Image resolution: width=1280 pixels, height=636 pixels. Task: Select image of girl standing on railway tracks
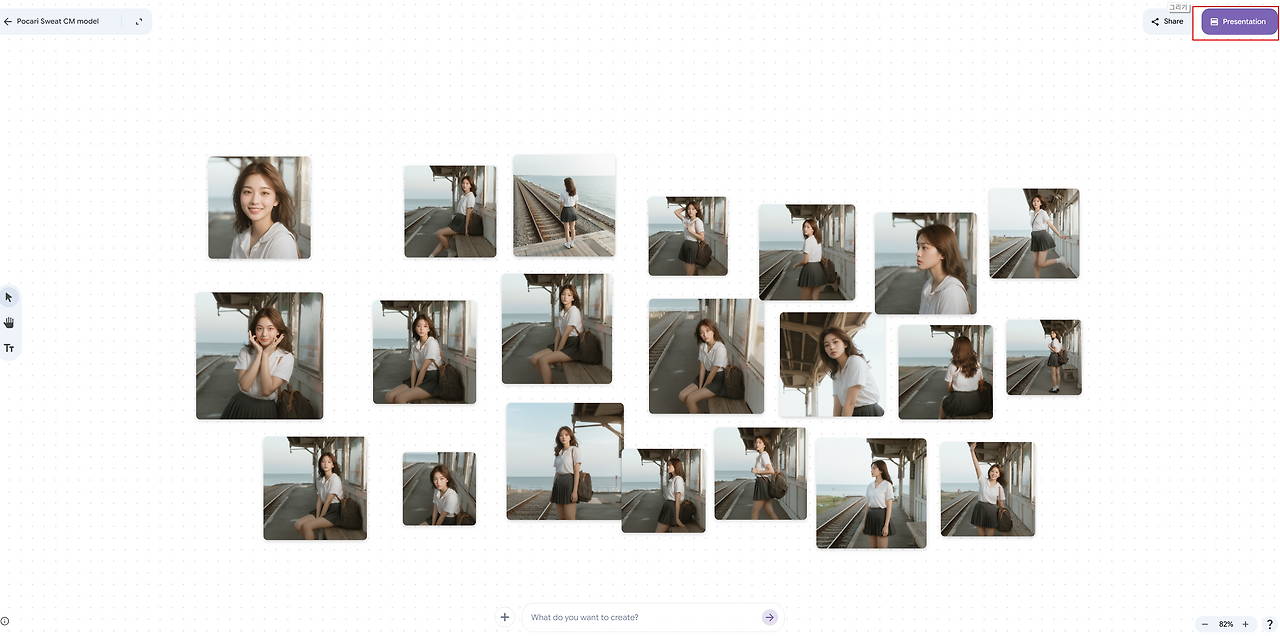pos(564,205)
